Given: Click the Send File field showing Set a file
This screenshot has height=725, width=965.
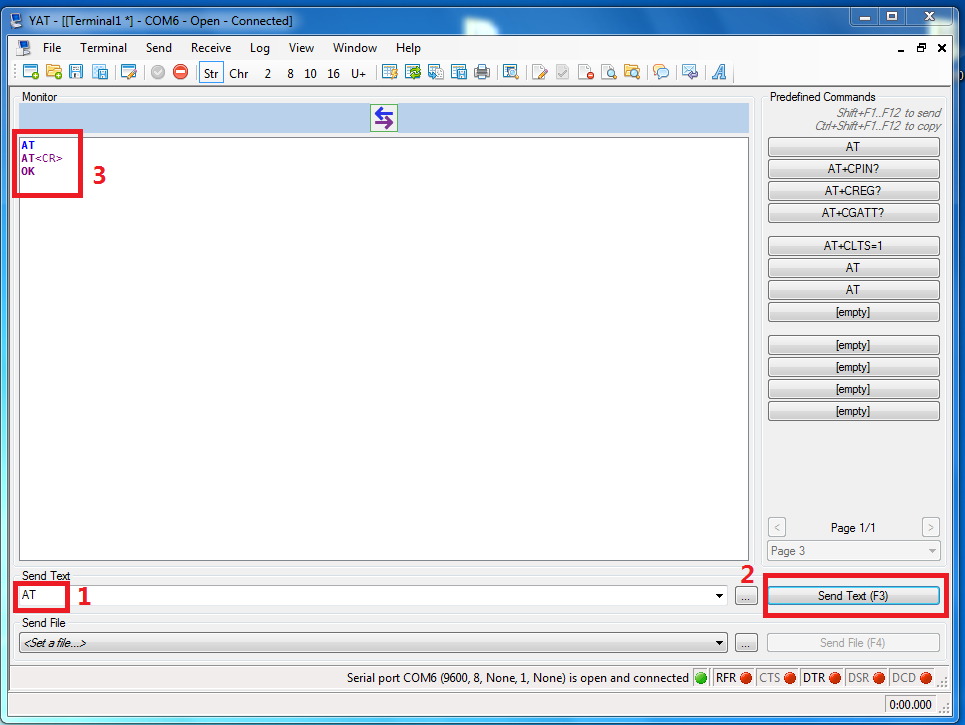Looking at the screenshot, I should tap(373, 643).
